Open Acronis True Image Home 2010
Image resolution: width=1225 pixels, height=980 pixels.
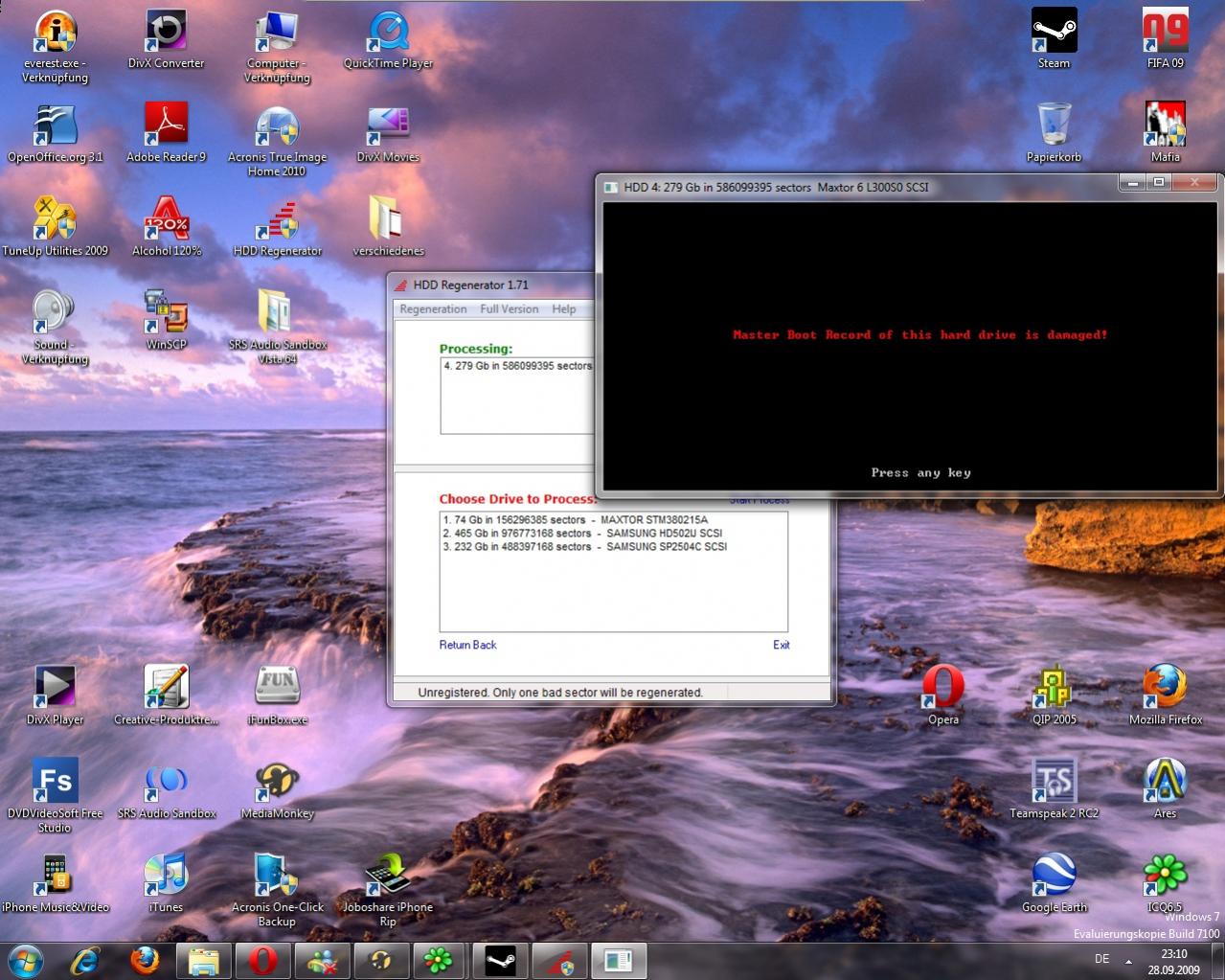coord(277,125)
